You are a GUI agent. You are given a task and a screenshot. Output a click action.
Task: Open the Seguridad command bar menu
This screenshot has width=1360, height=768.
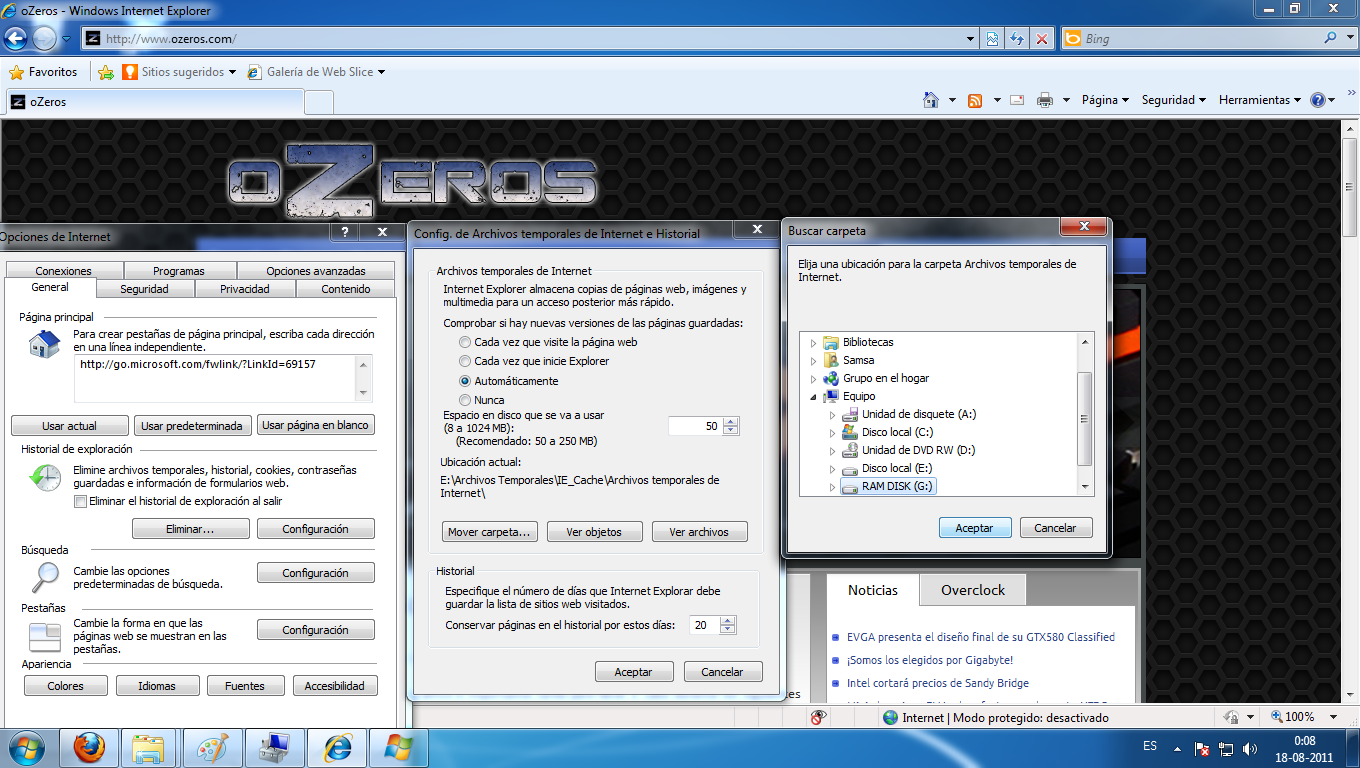click(x=1174, y=100)
